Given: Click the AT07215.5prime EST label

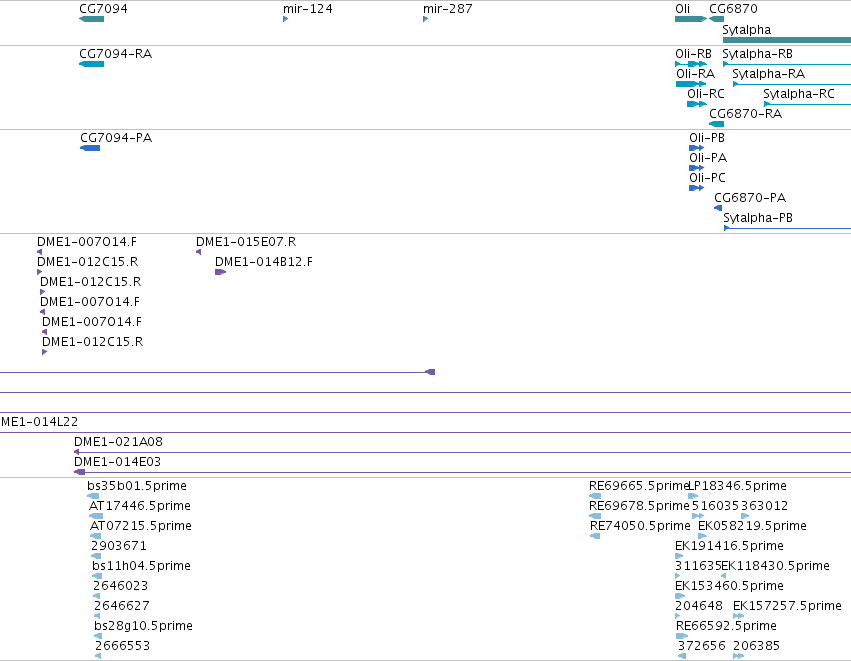Looking at the screenshot, I should coord(141,526).
